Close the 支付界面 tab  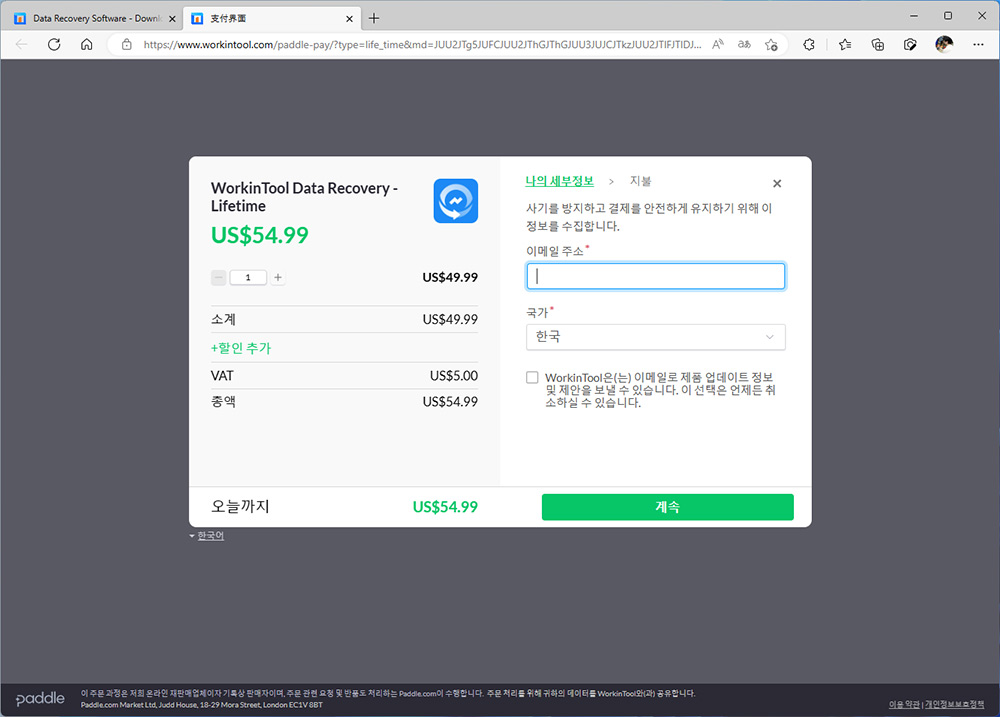coord(349,19)
